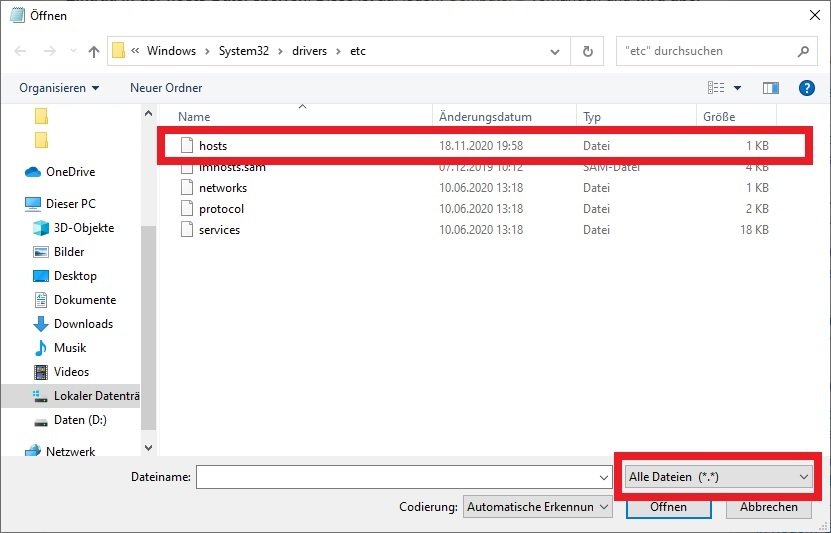Click the networks file icon
The image size is (831, 533).
click(x=187, y=187)
